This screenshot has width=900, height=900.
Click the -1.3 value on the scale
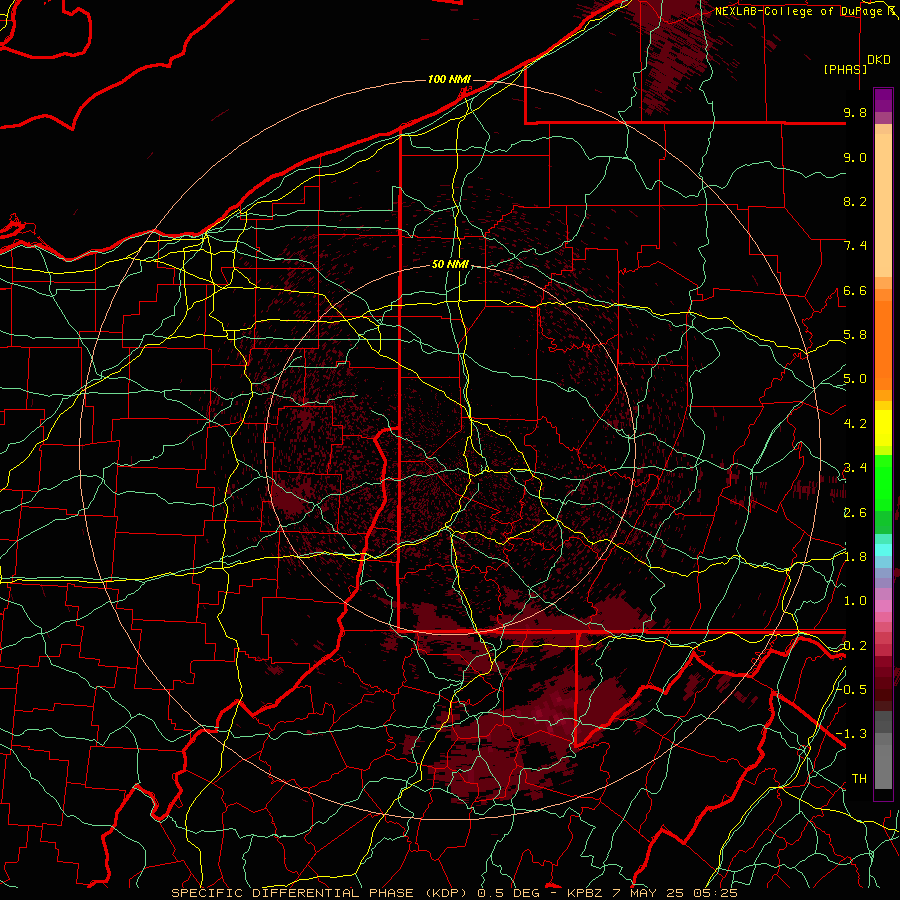click(x=851, y=734)
